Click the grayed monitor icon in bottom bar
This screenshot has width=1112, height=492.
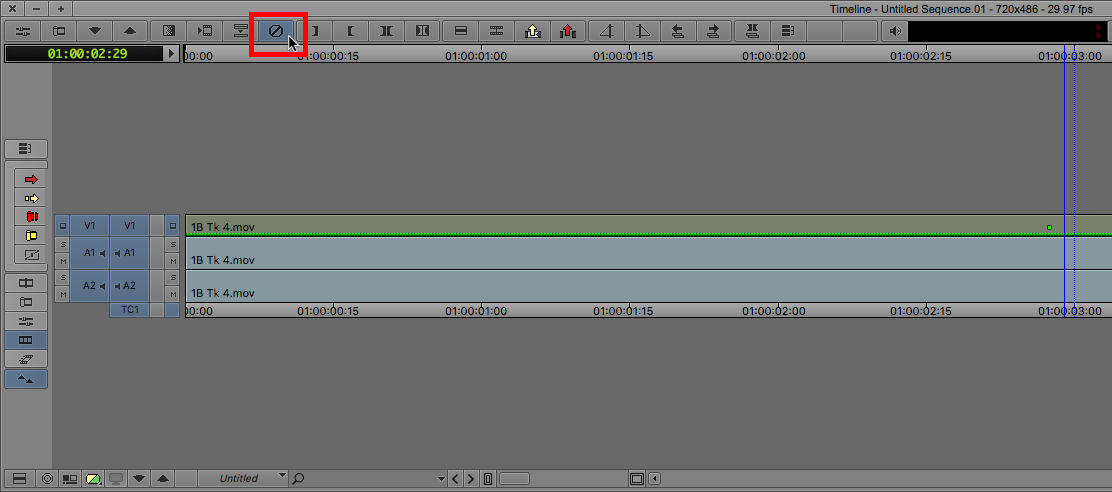tap(116, 479)
